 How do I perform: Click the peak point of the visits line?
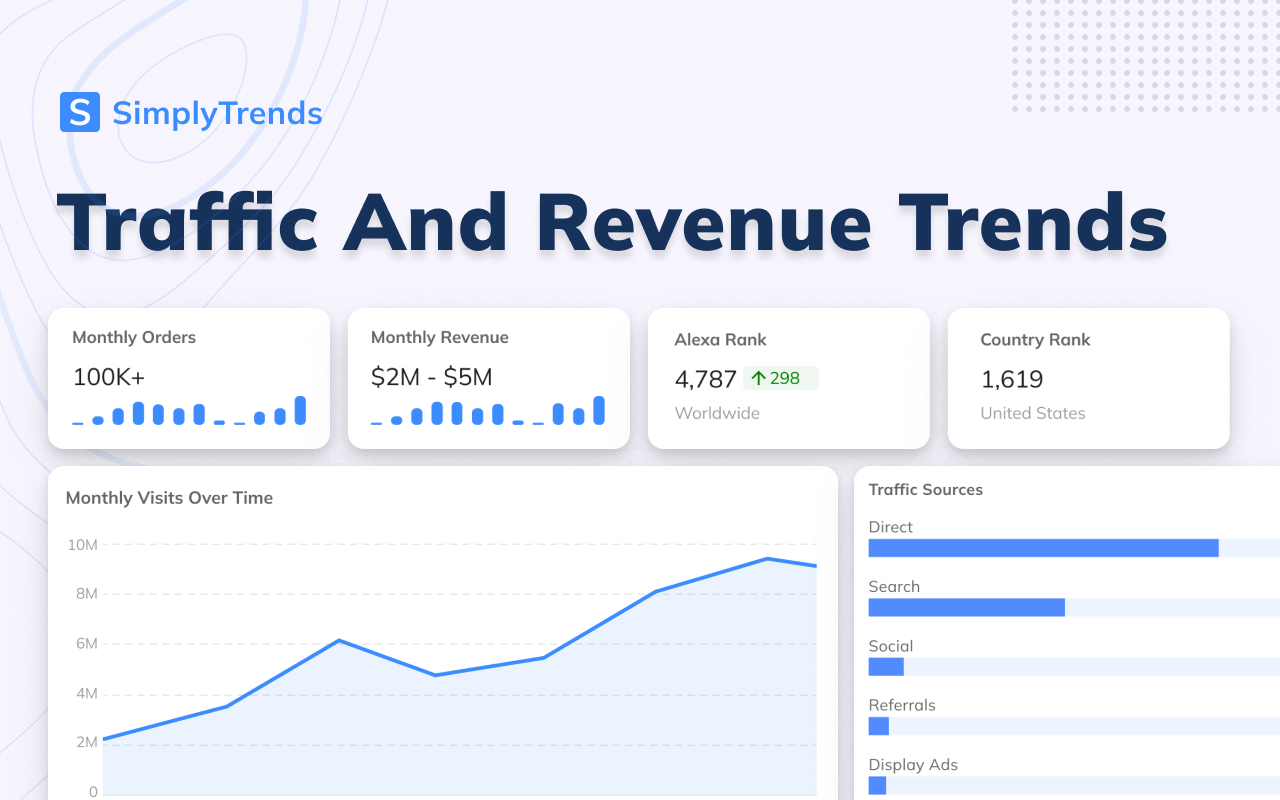[767, 559]
